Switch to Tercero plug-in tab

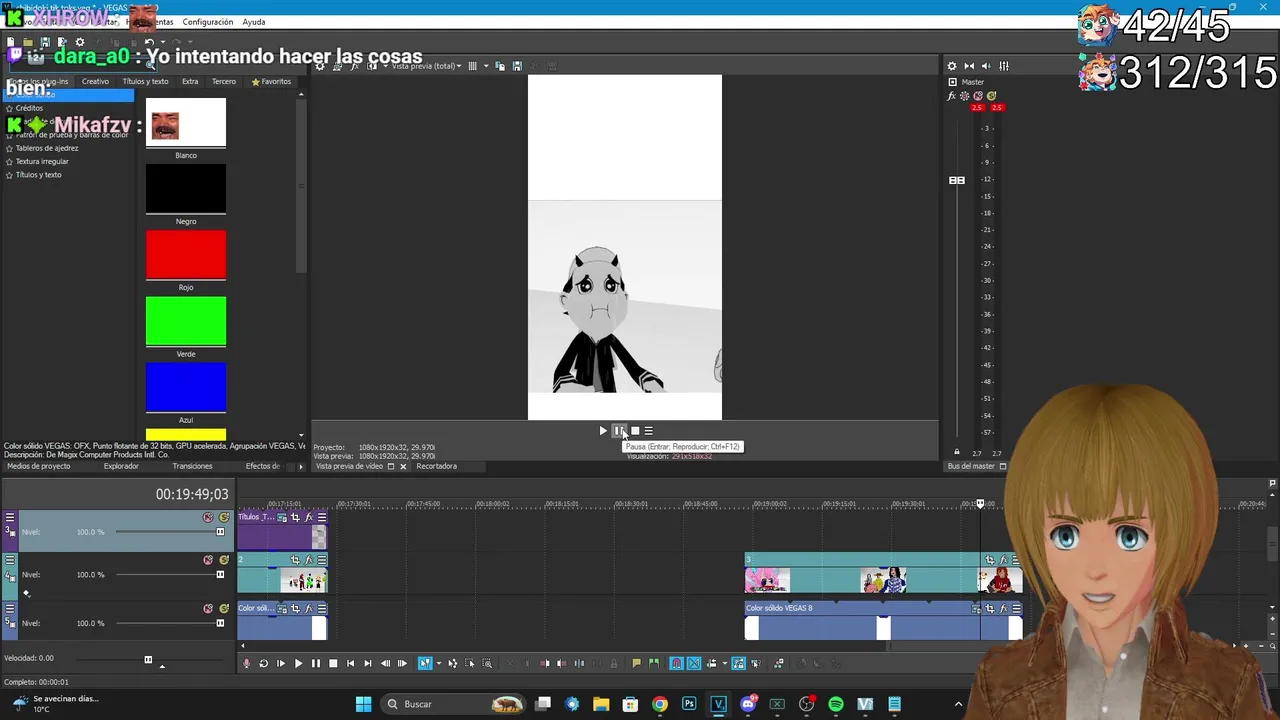click(224, 81)
